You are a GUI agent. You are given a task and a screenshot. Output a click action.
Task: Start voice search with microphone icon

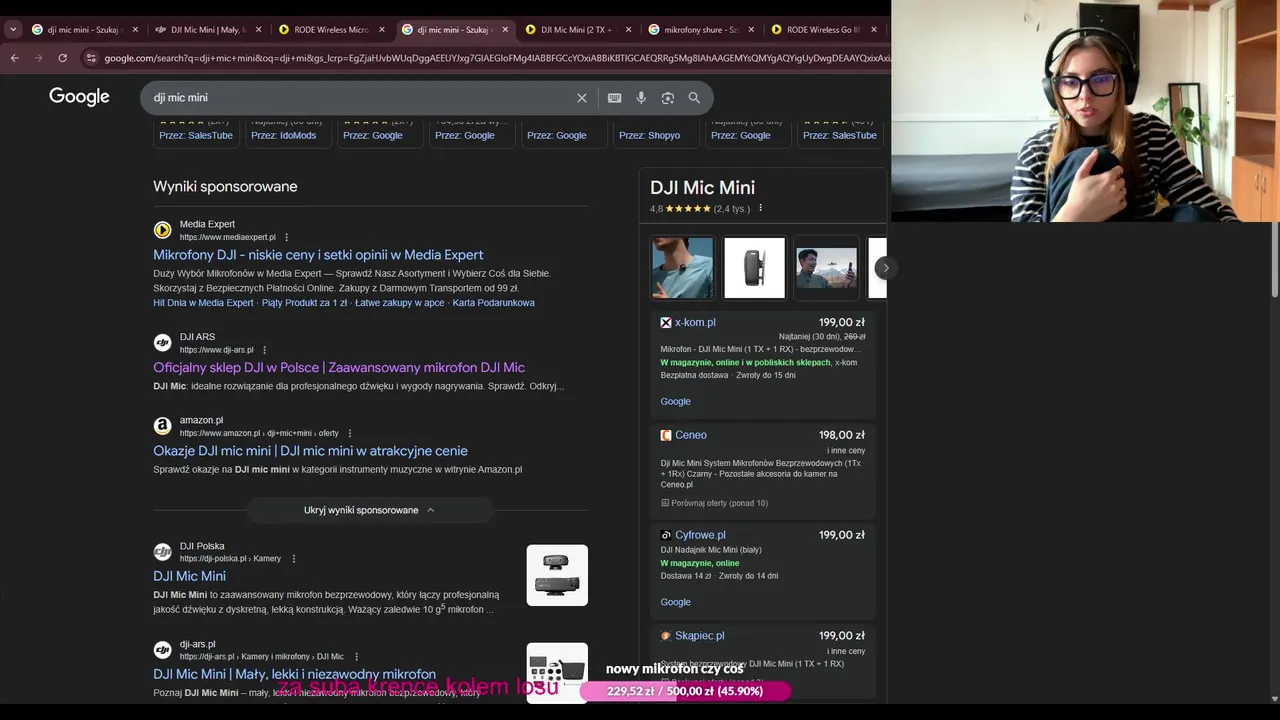[641, 98]
